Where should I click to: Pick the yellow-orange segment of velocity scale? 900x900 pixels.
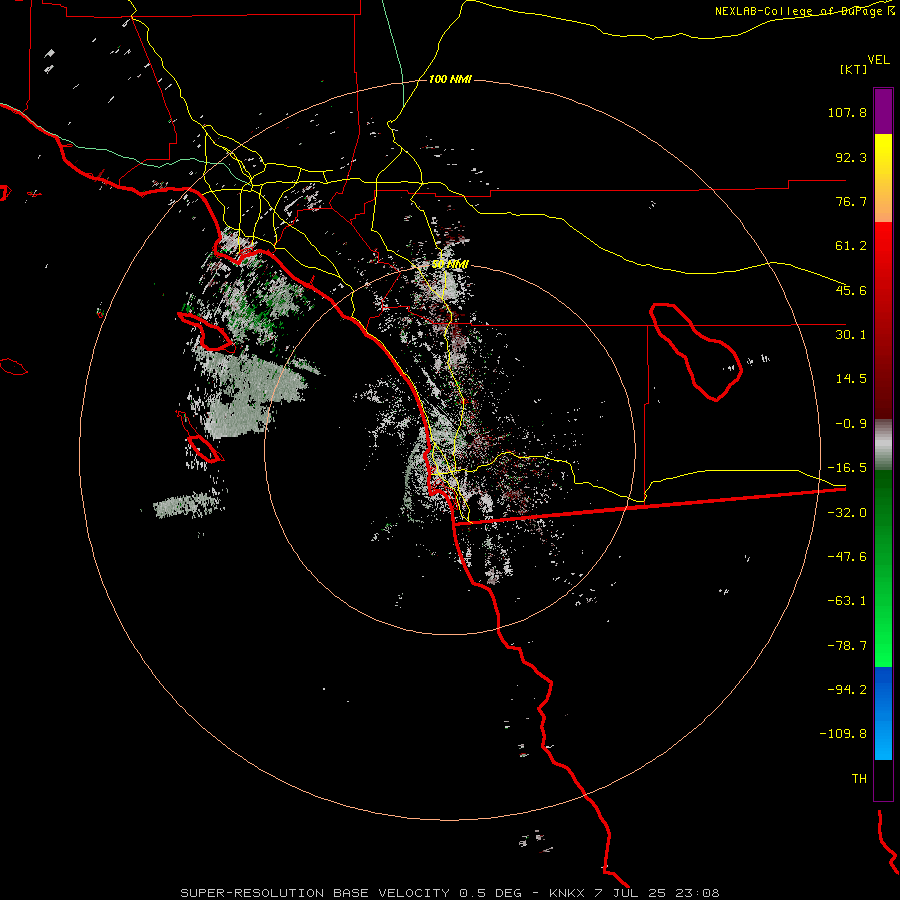pyautogui.click(x=883, y=178)
